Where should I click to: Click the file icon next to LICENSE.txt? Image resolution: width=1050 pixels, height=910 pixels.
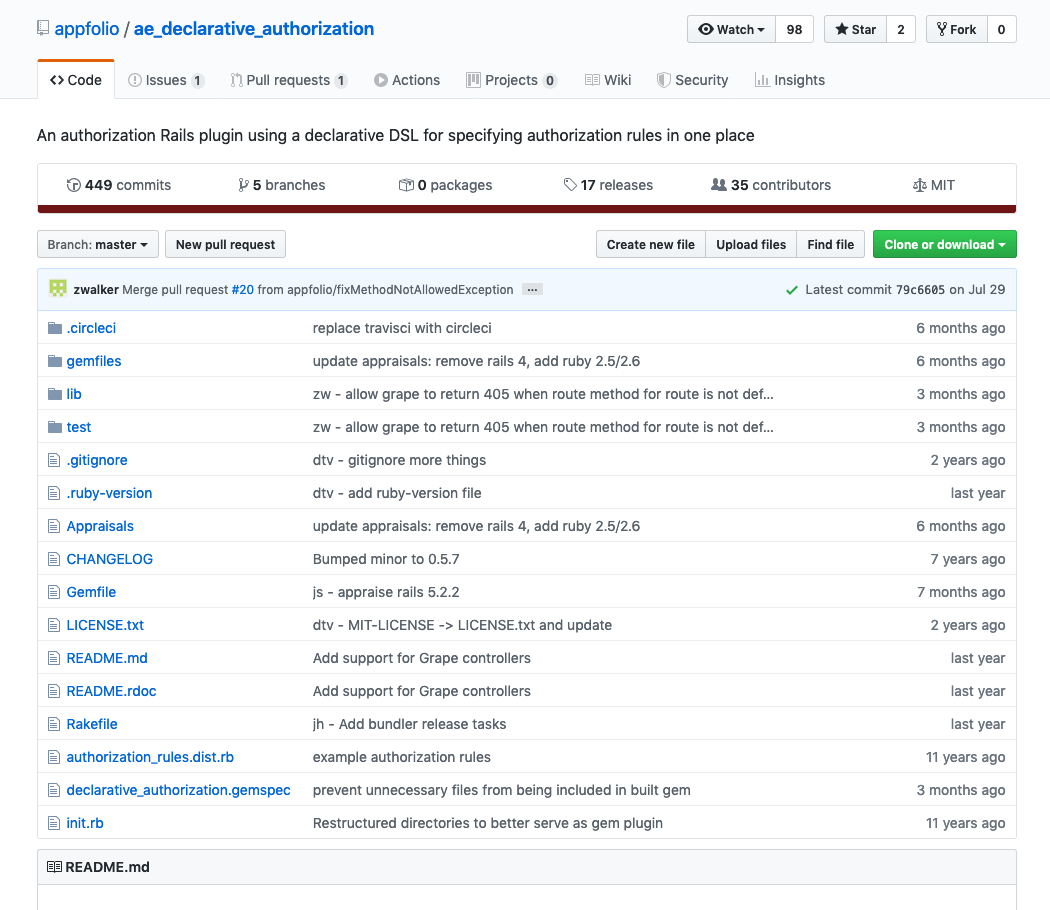[54, 625]
